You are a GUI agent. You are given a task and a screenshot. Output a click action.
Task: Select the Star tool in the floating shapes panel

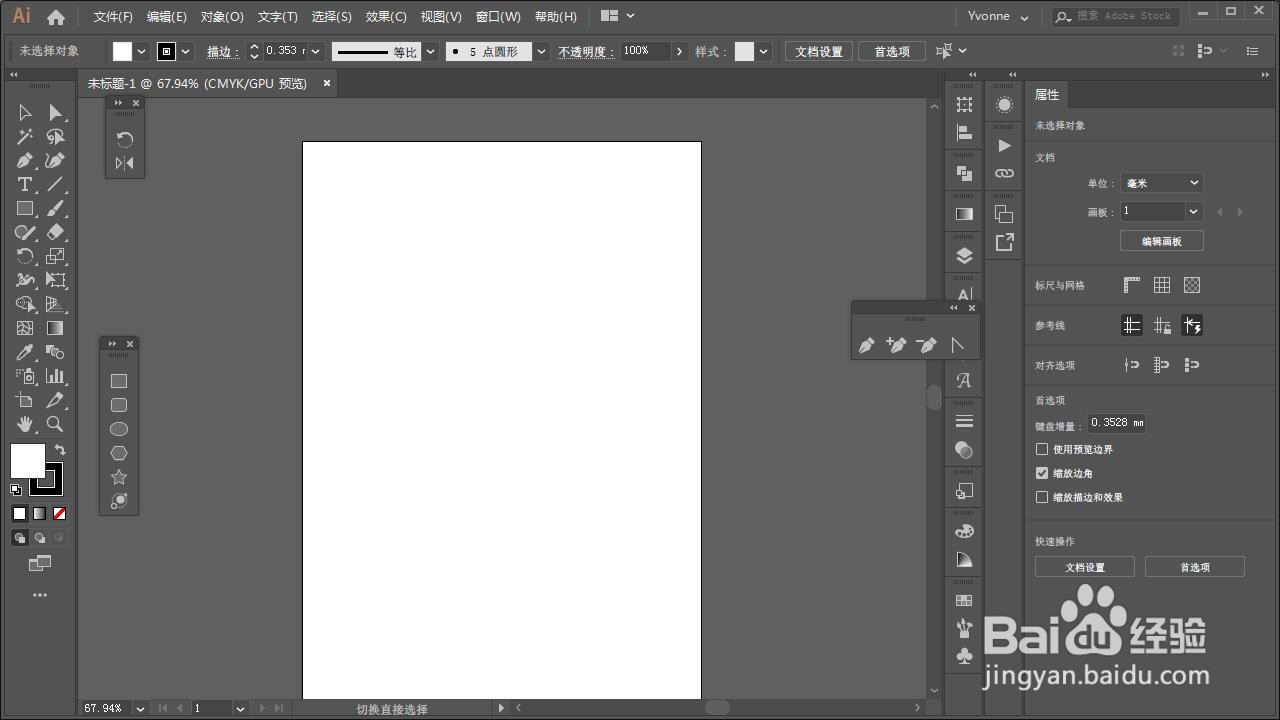(x=119, y=477)
